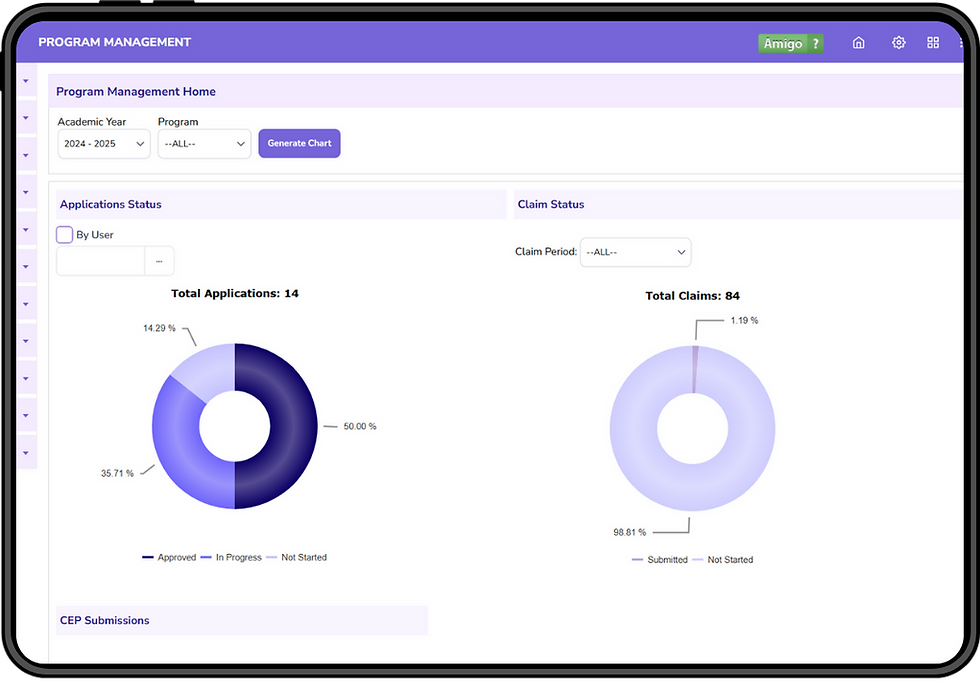
Task: Click the Amigo help question mark
Action: 816,43
